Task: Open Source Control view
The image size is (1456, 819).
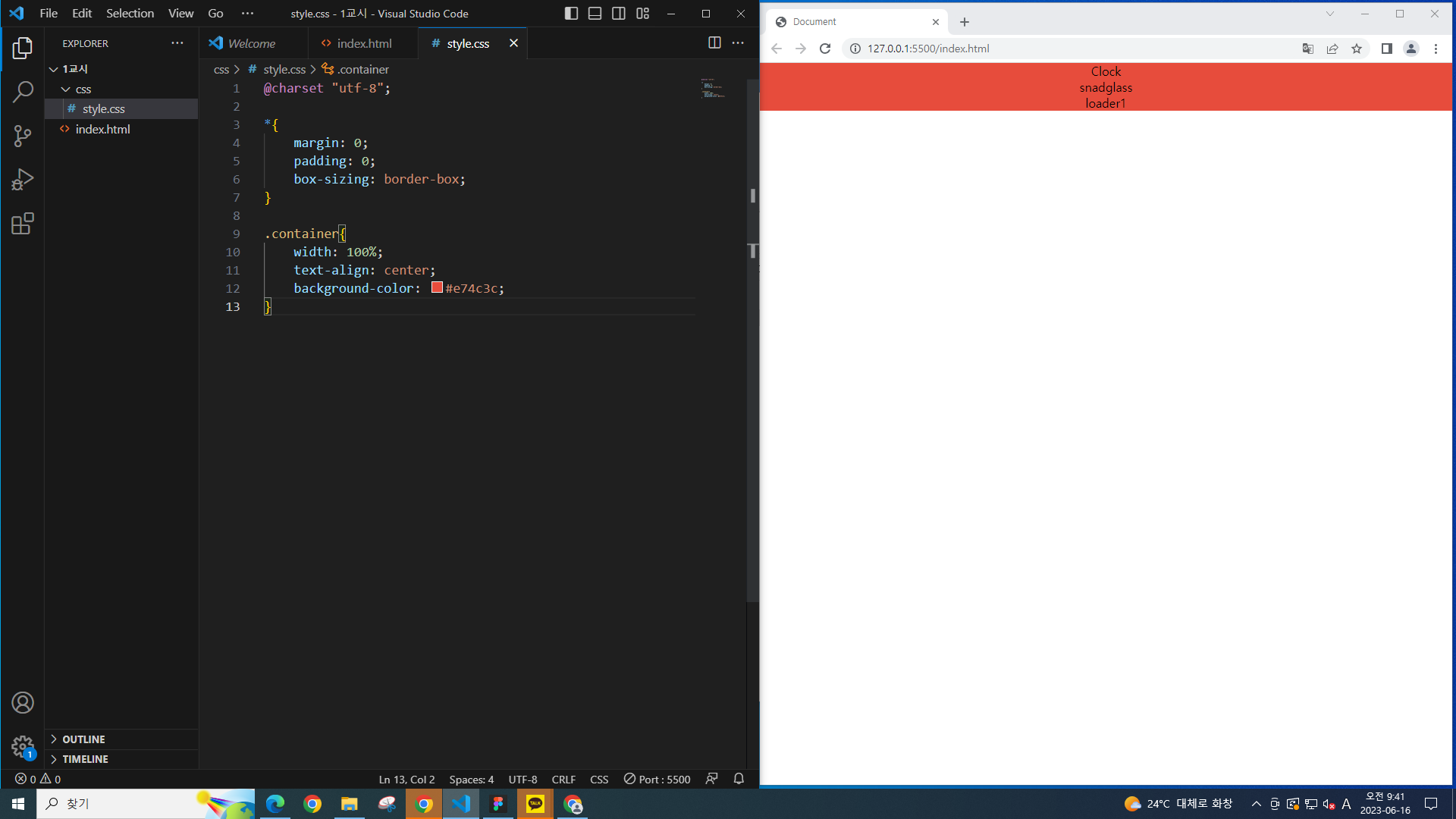Action: tap(23, 136)
